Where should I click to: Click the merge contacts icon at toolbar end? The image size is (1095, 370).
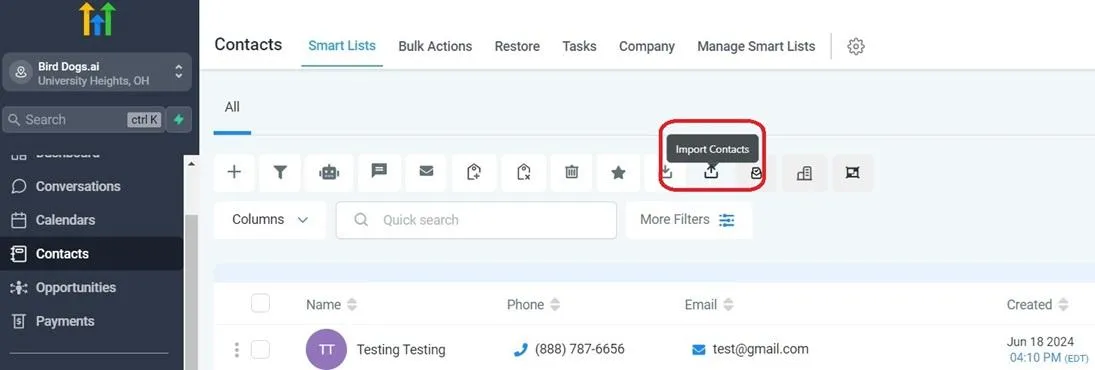point(852,172)
